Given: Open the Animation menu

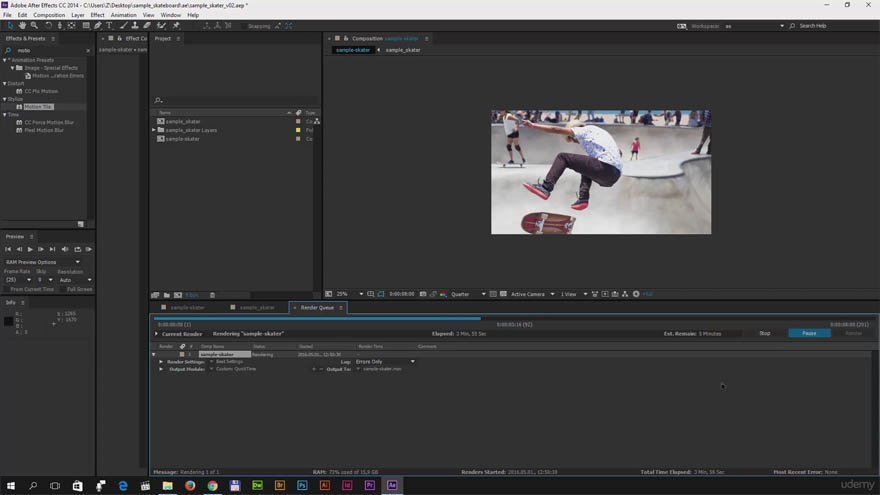Looking at the screenshot, I should (x=123, y=15).
